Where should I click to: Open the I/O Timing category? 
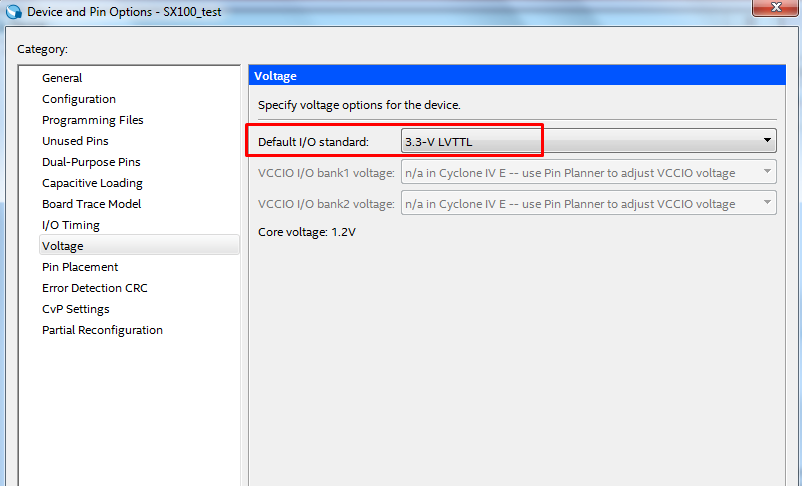click(x=71, y=225)
